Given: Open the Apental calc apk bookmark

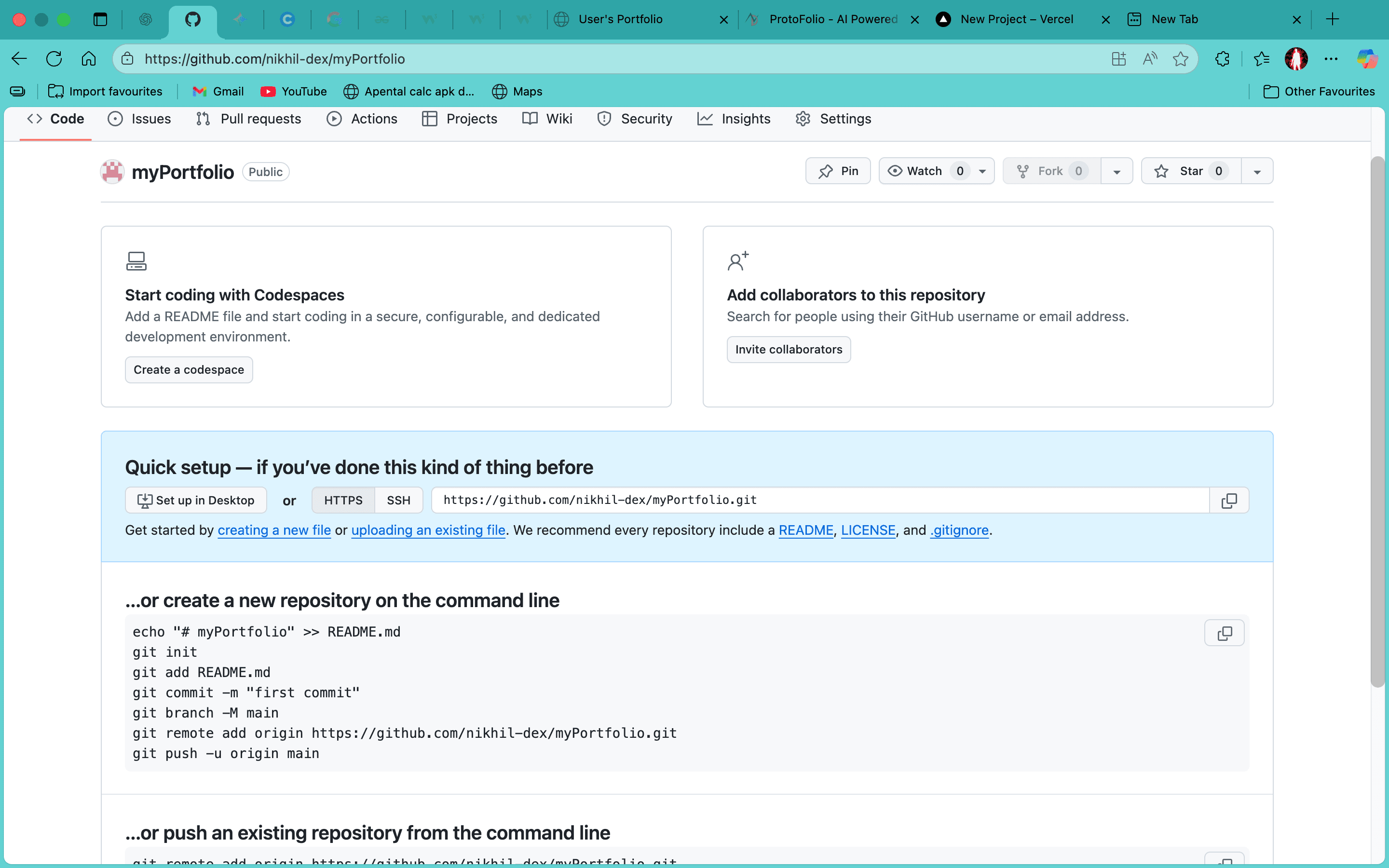Looking at the screenshot, I should (409, 91).
